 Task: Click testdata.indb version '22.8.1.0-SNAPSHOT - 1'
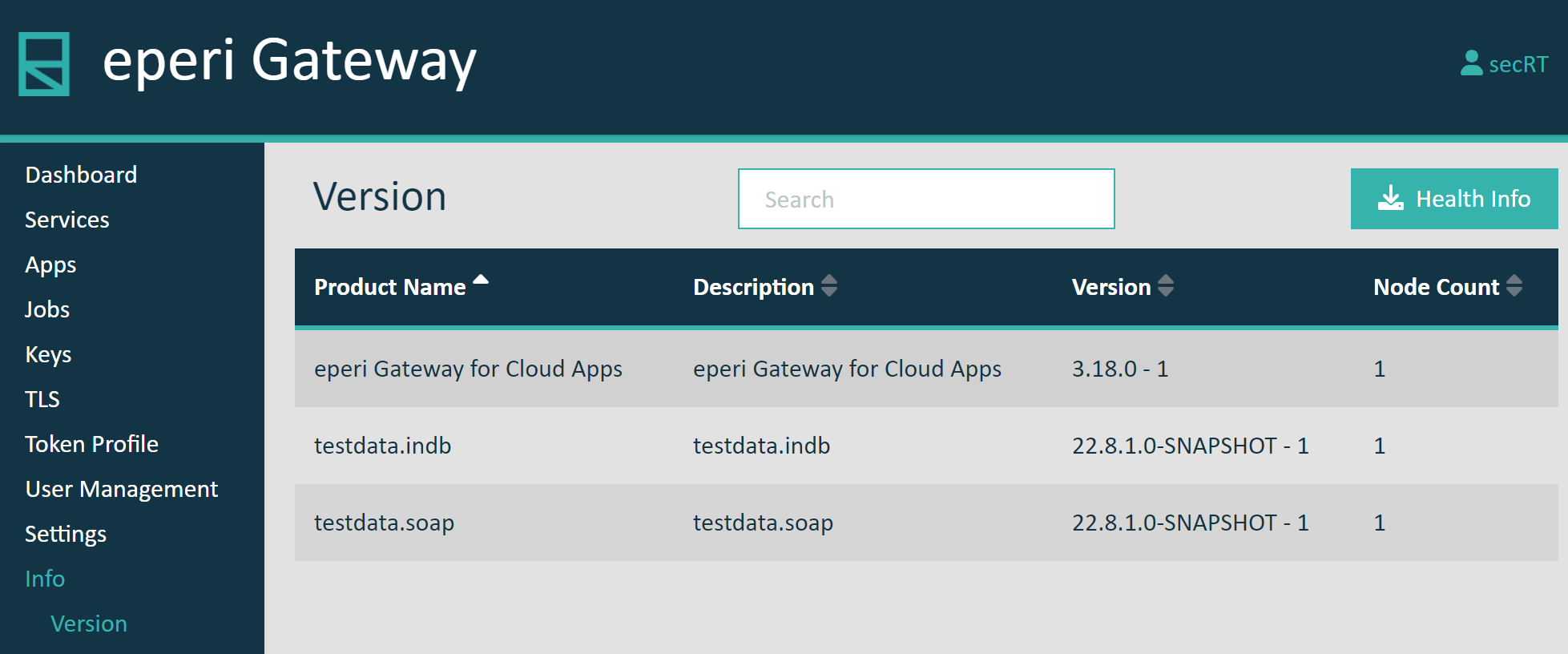(1191, 446)
